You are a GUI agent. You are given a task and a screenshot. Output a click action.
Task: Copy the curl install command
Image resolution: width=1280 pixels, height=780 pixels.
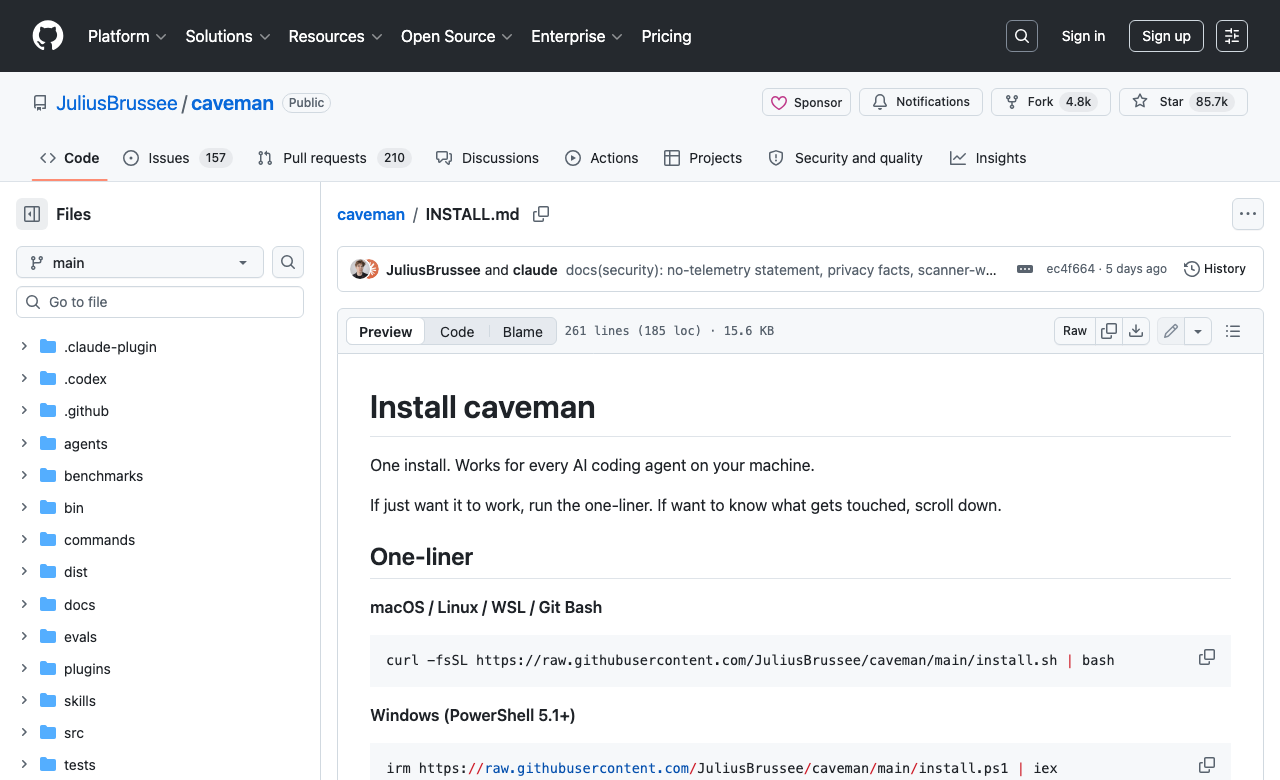pyautogui.click(x=1207, y=657)
